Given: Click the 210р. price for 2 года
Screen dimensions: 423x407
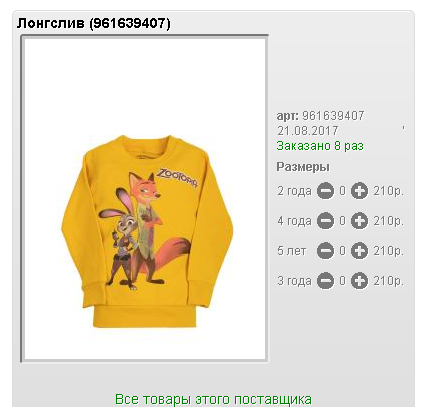Looking at the screenshot, I should (x=388, y=191).
